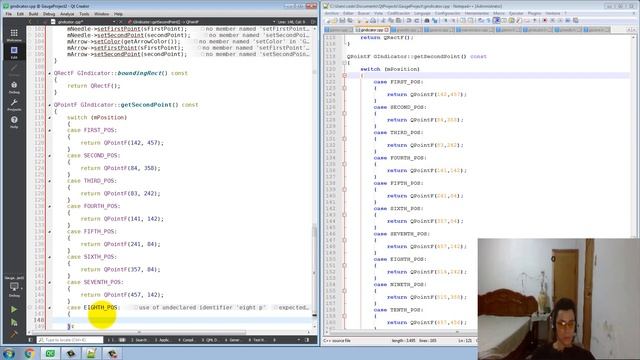Open Projects mode wrench icon
The width and height of the screenshot is (640, 360).
(x=14, y=104)
